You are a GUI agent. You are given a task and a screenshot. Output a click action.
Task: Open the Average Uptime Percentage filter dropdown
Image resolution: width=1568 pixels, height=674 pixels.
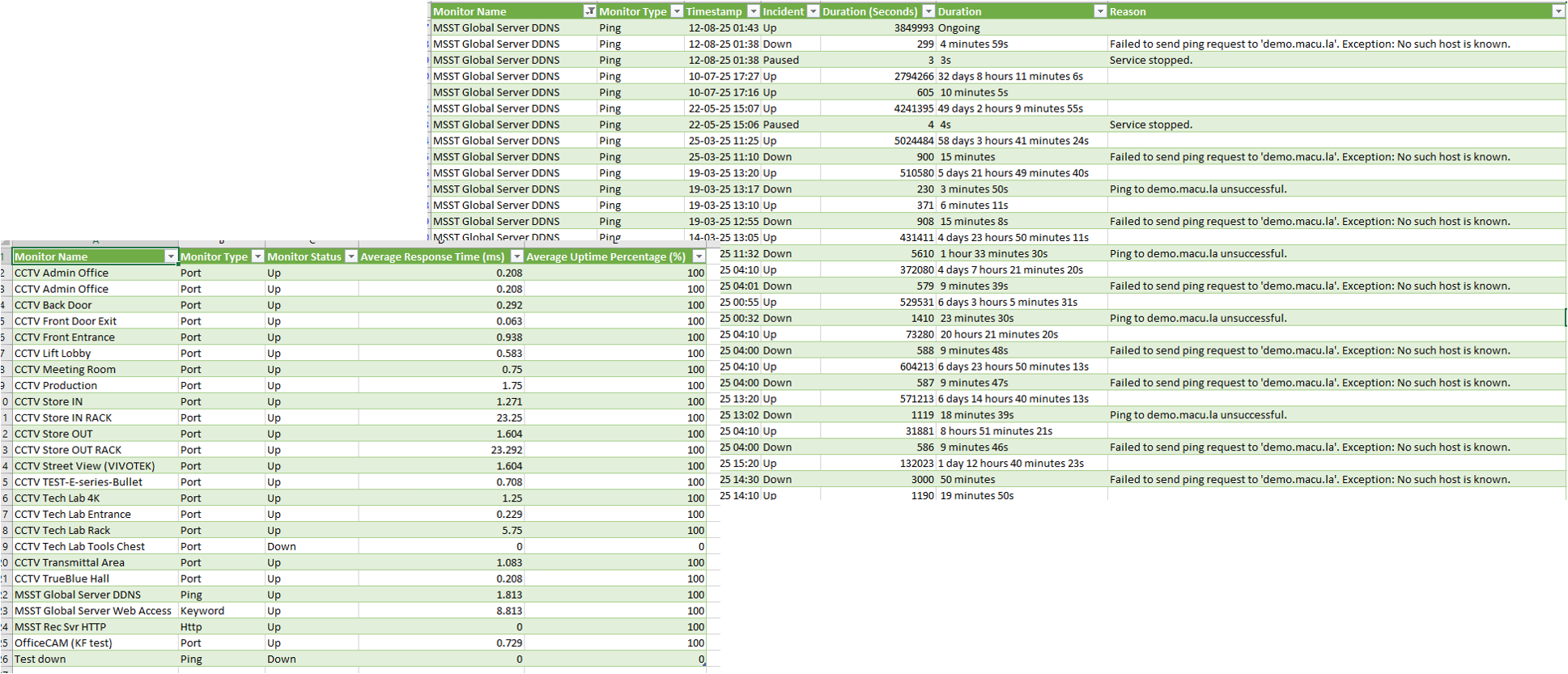tap(699, 256)
